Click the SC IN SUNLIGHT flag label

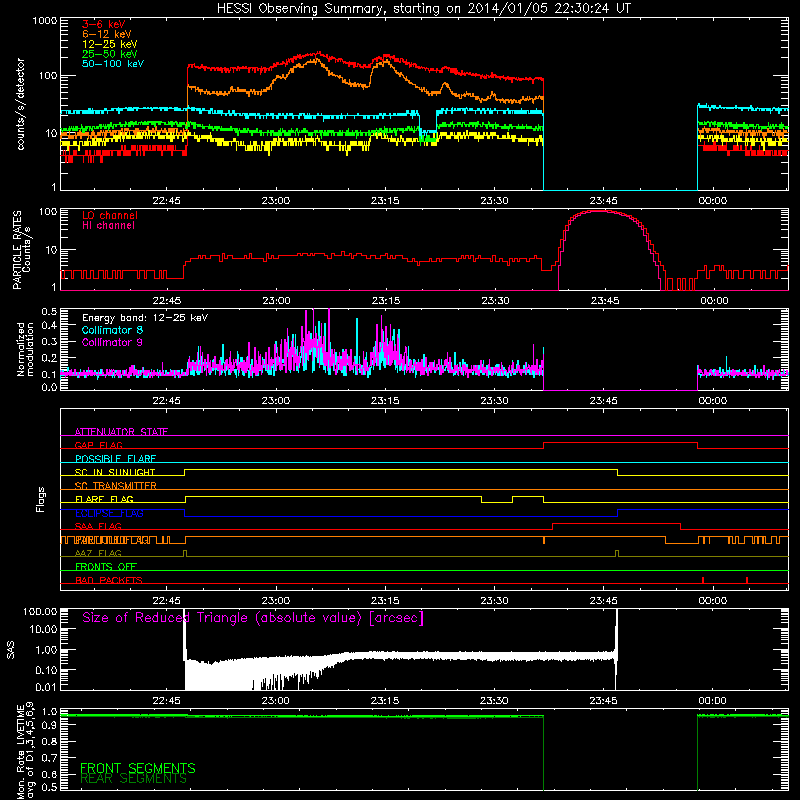[115, 472]
